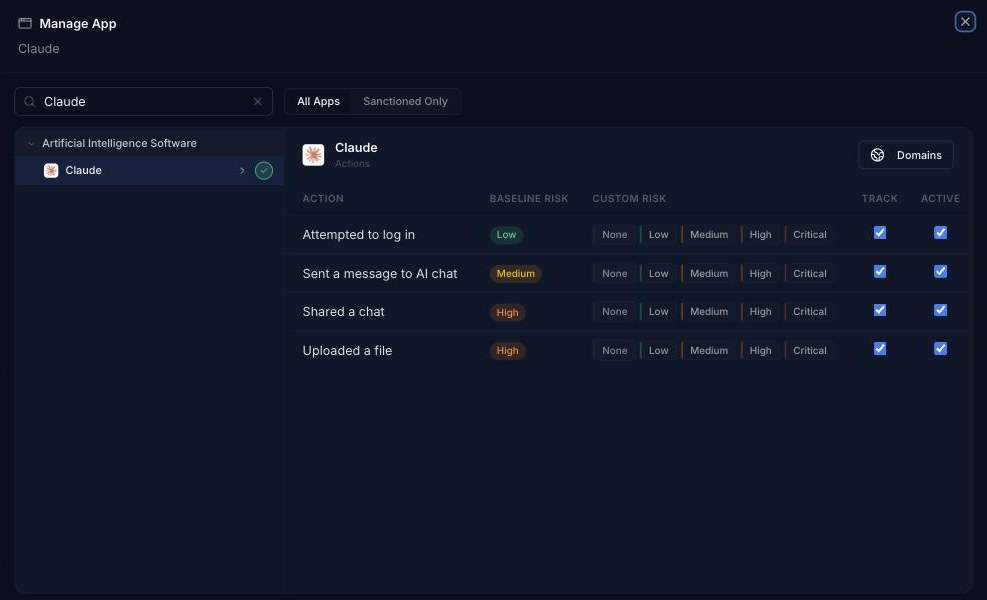The height and width of the screenshot is (600, 987).
Task: Set Shared a chat custom risk Critical
Action: tap(809, 312)
